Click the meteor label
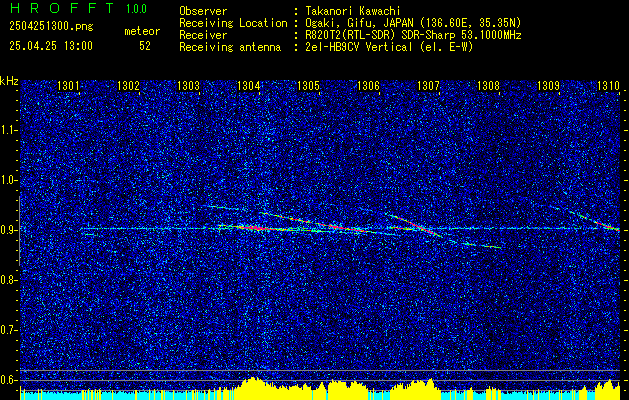The width and height of the screenshot is (629, 400). [x=142, y=31]
